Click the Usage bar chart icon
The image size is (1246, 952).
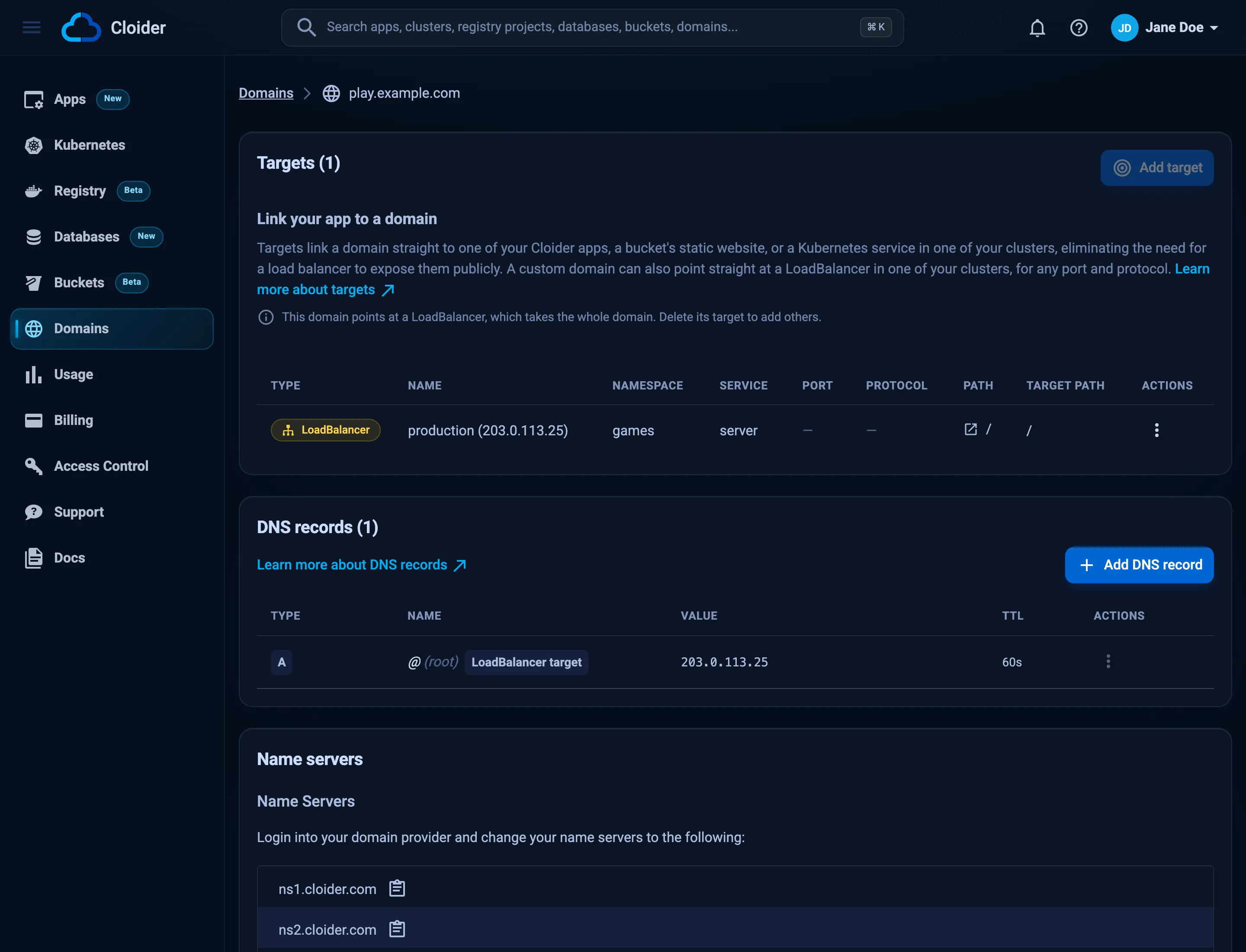[33, 375]
